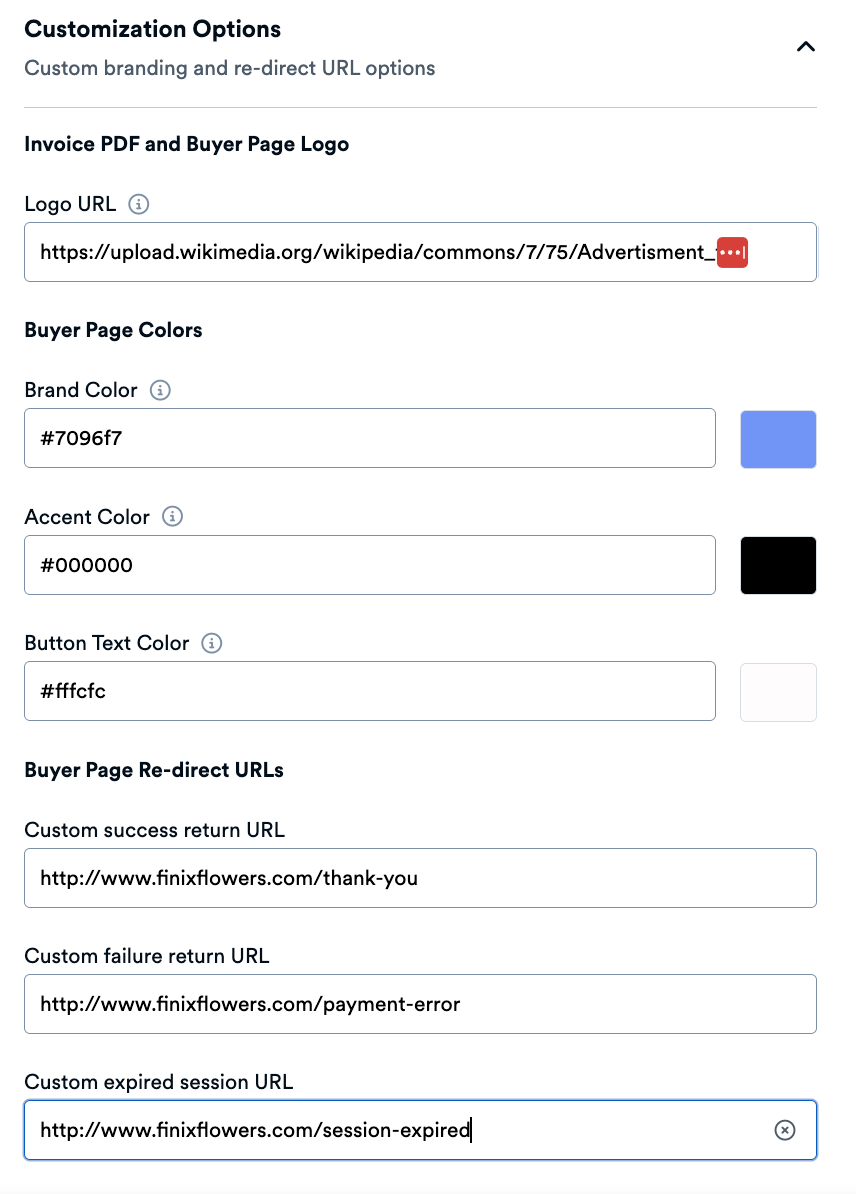Click the Brand Color hex input
Screen dimensions: 856x1194
click(370, 438)
